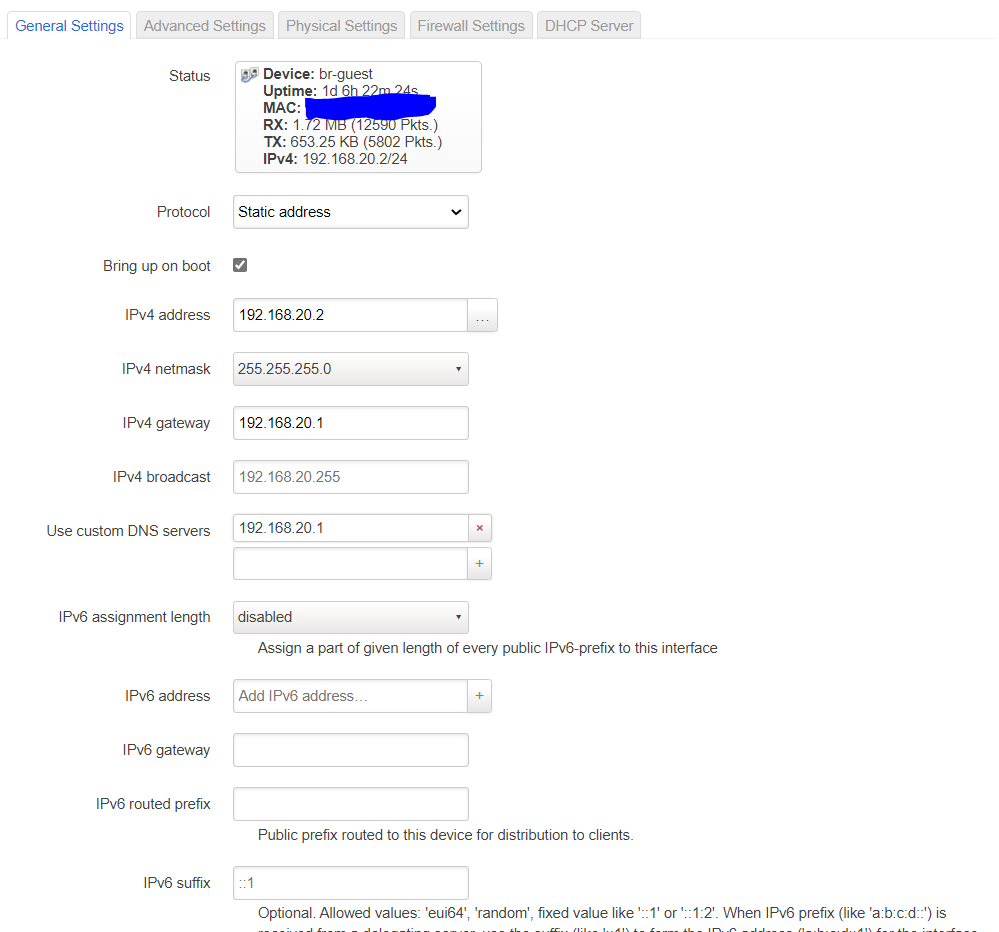Focus the IPv6 routed prefix field

pyautogui.click(x=350, y=804)
